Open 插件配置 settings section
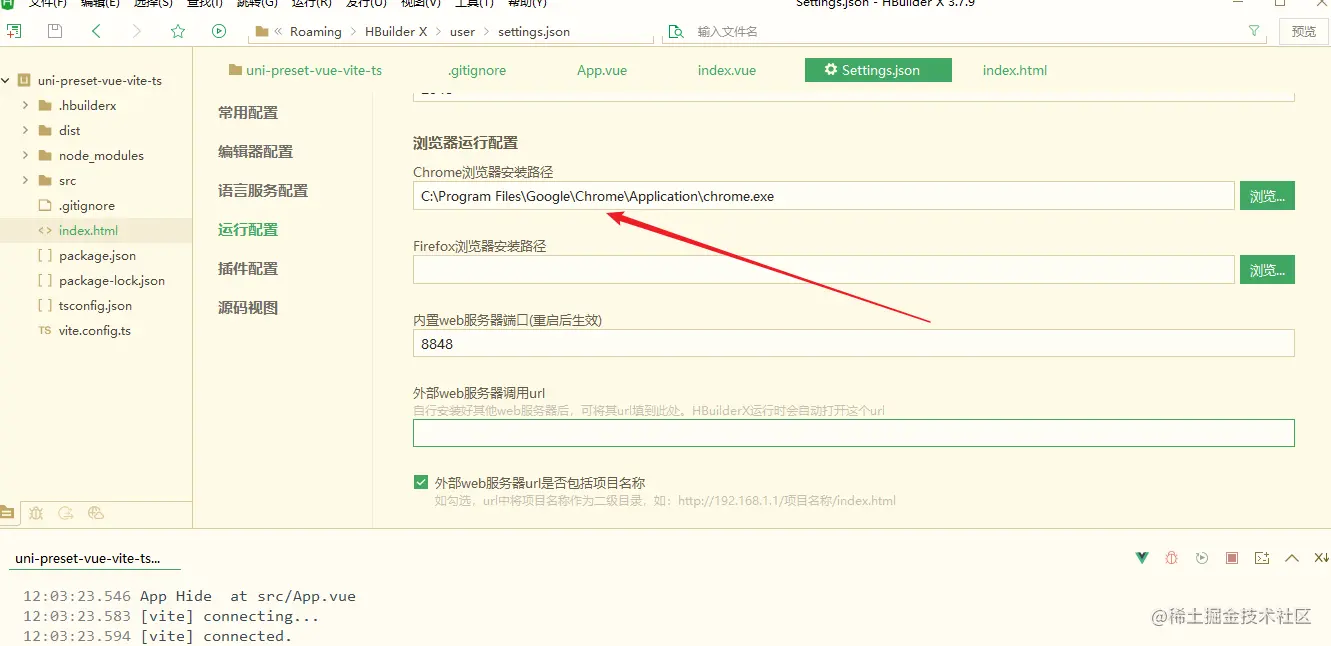Screen dimensions: 1331x646 (248, 269)
